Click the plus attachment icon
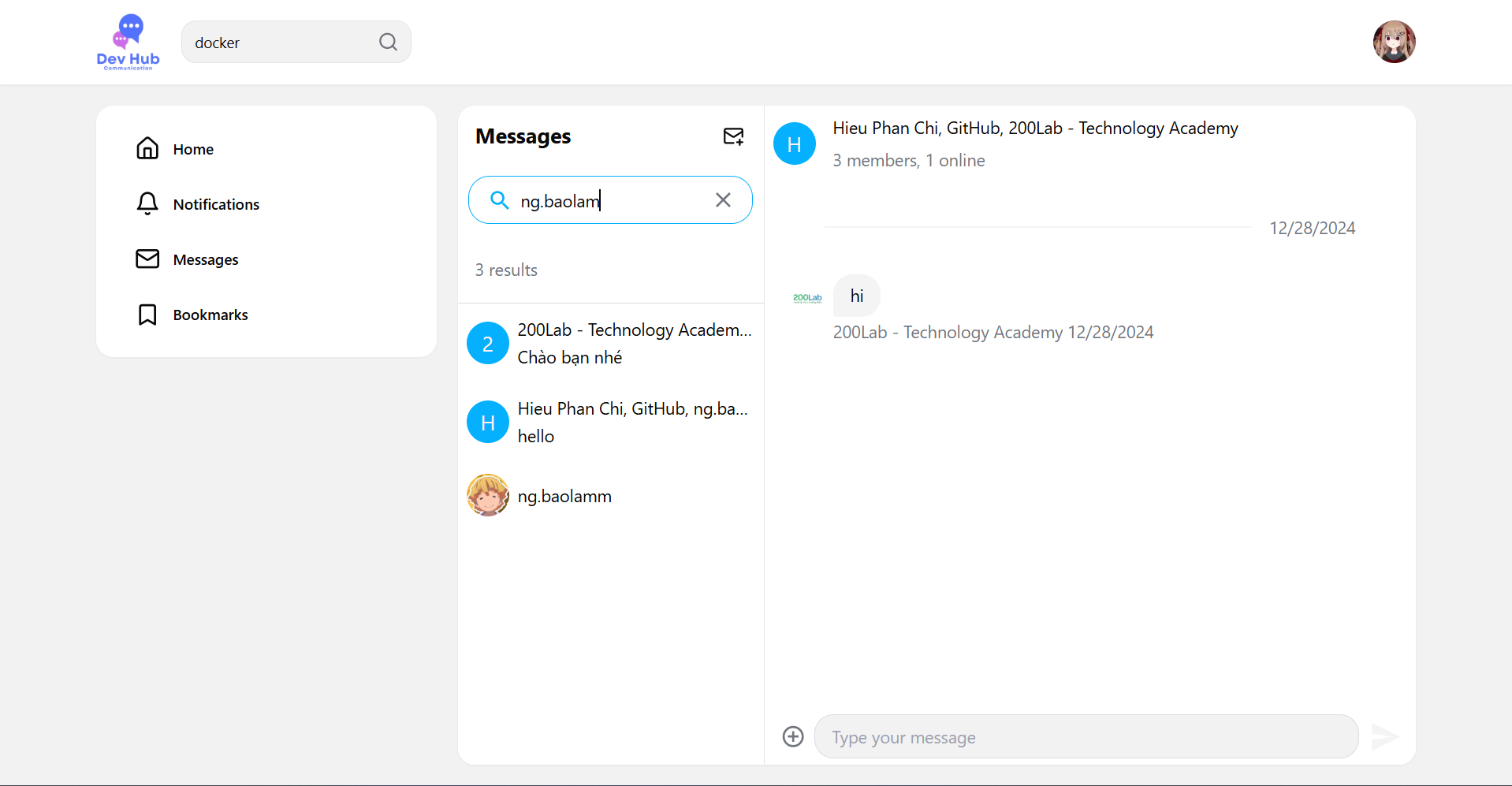Image resolution: width=1512 pixels, height=786 pixels. 793,736
